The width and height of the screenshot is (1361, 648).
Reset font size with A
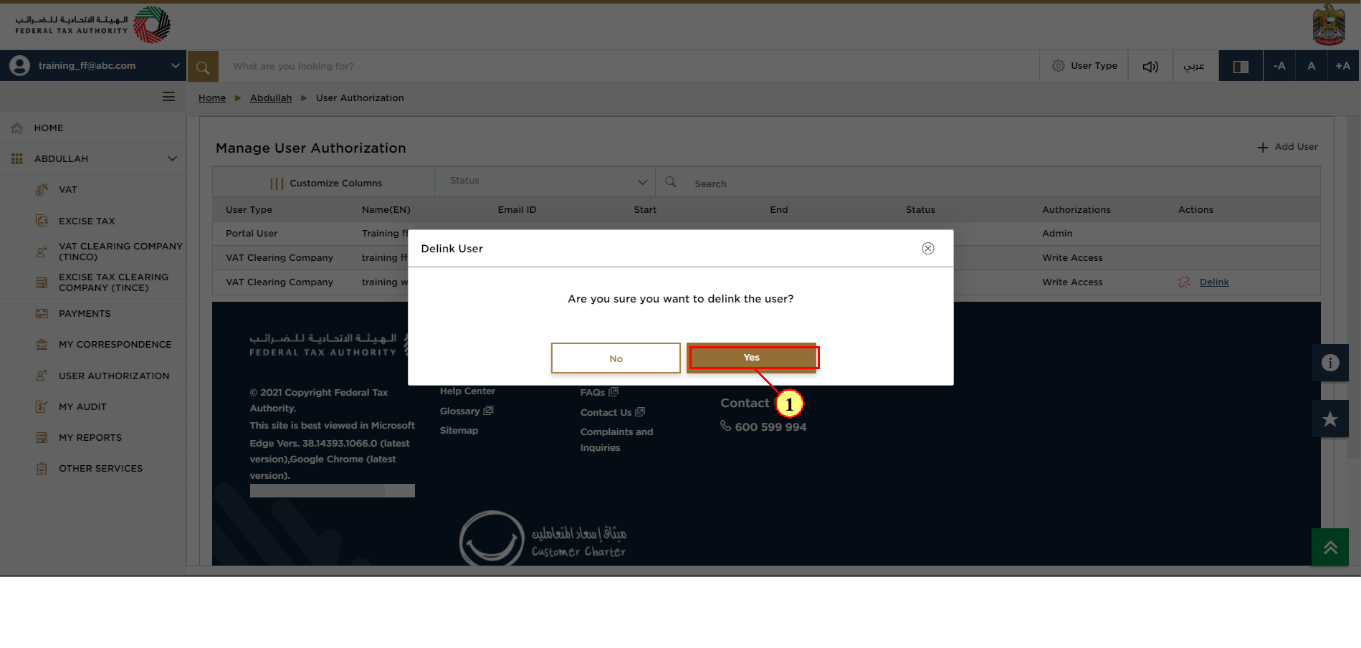click(x=1311, y=66)
